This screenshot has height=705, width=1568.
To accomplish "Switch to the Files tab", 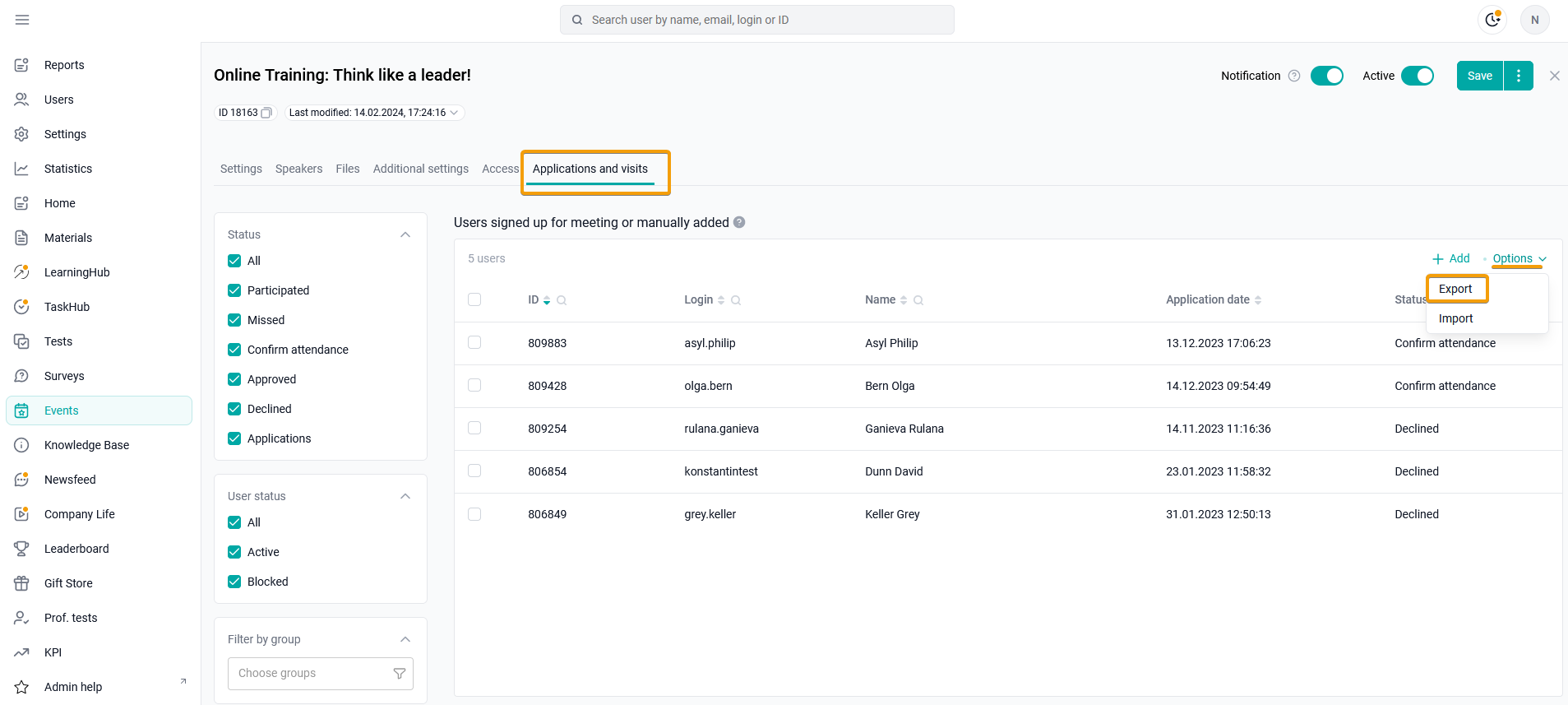I will point(348,169).
